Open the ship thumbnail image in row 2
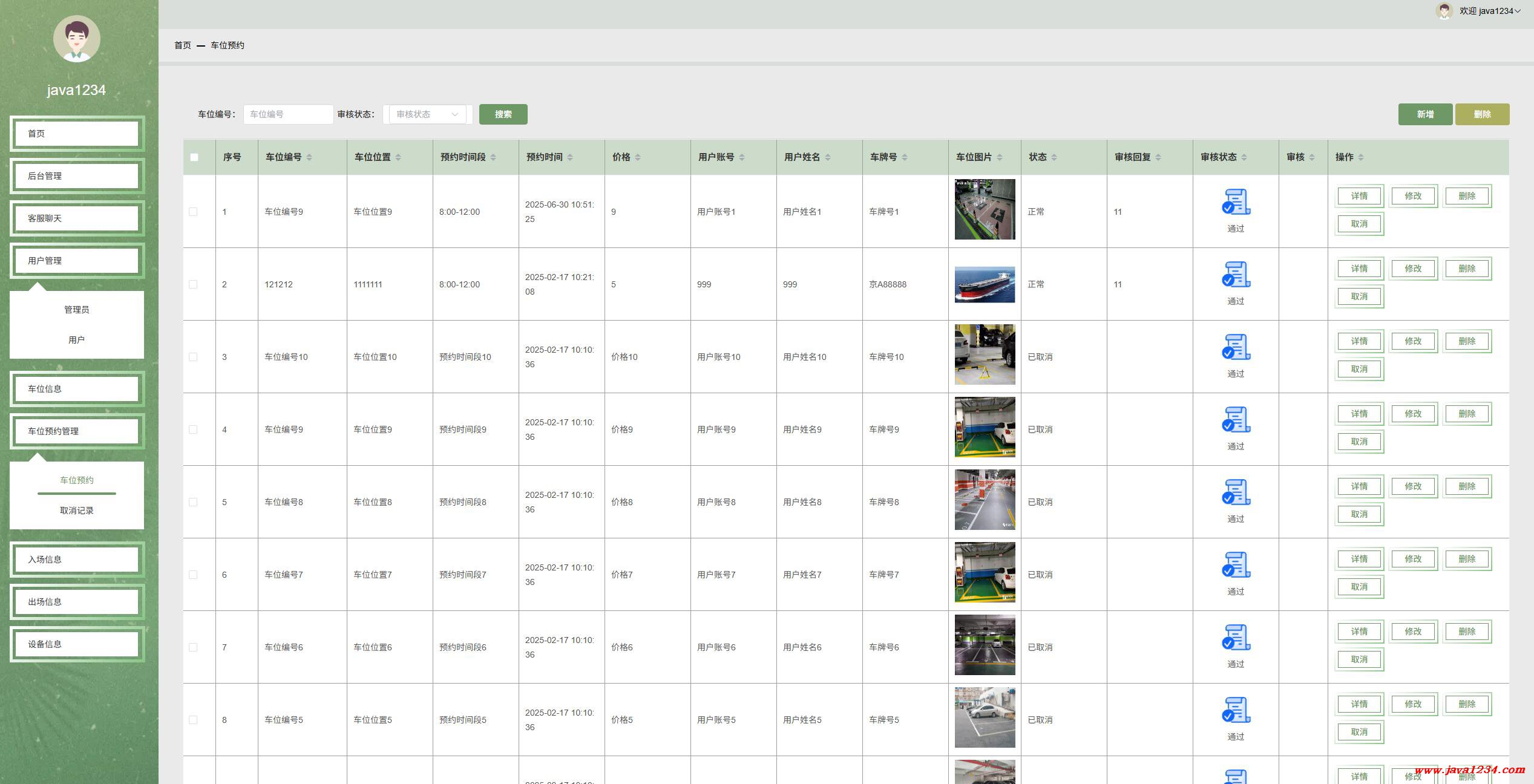The width and height of the screenshot is (1534, 784). coord(985,284)
